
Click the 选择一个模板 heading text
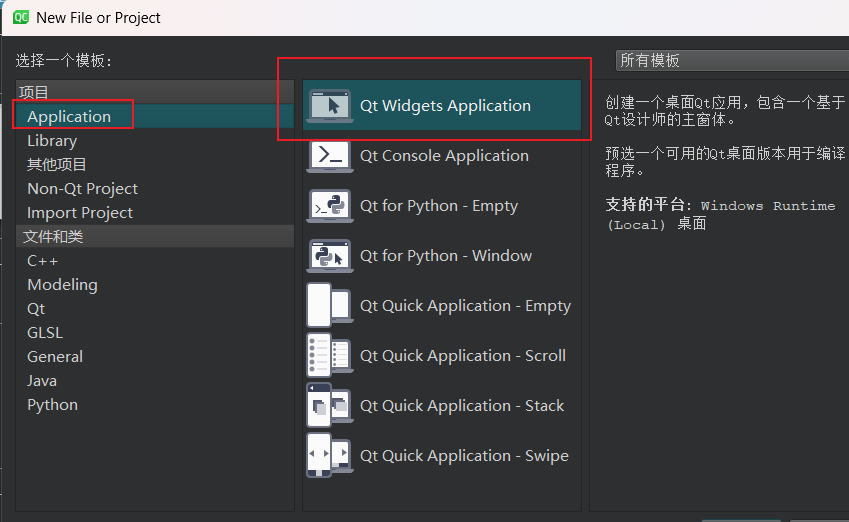63,60
